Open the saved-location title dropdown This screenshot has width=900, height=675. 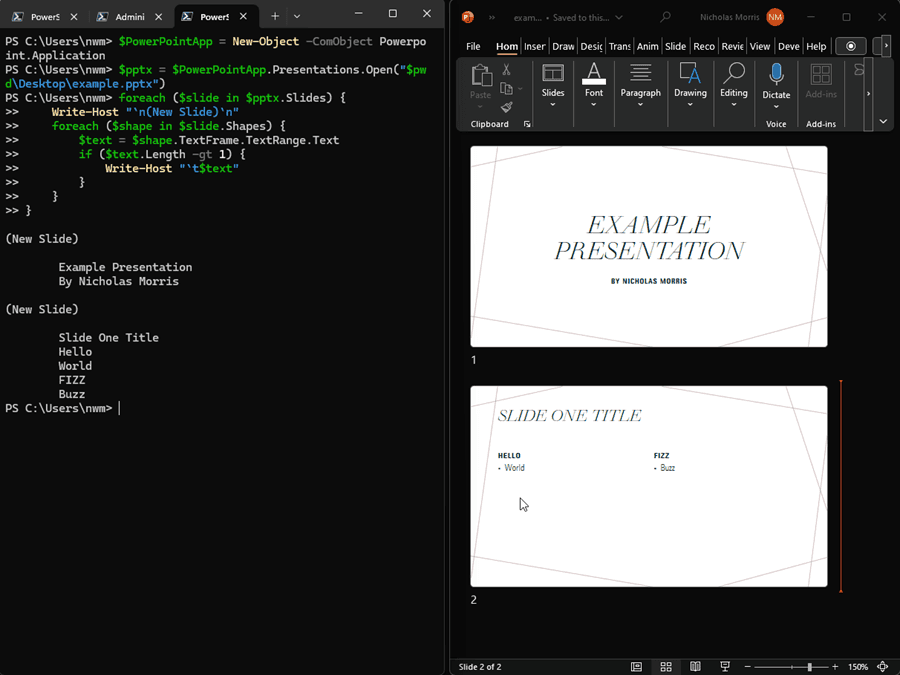point(619,17)
